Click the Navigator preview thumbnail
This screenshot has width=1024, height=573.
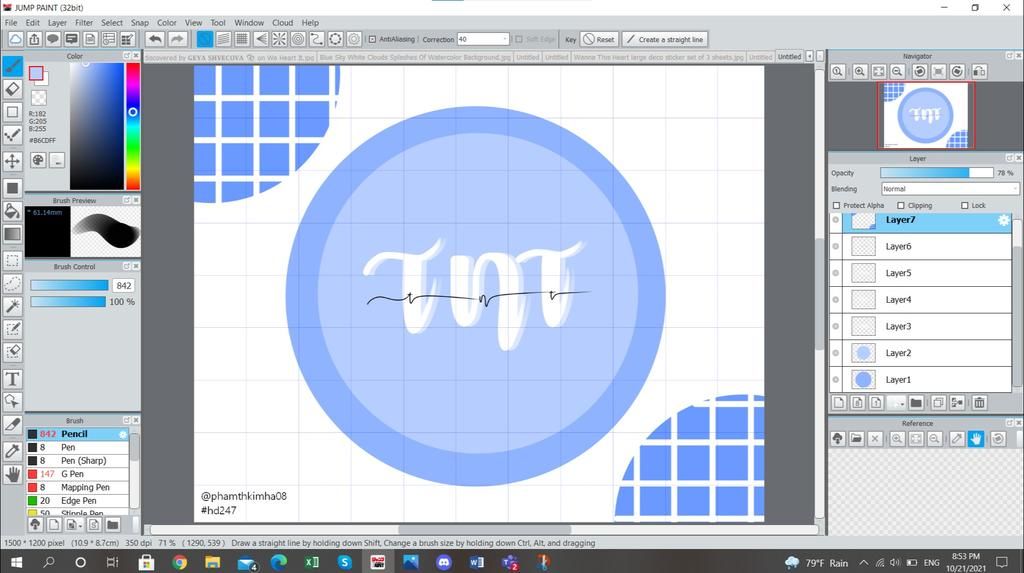[925, 115]
